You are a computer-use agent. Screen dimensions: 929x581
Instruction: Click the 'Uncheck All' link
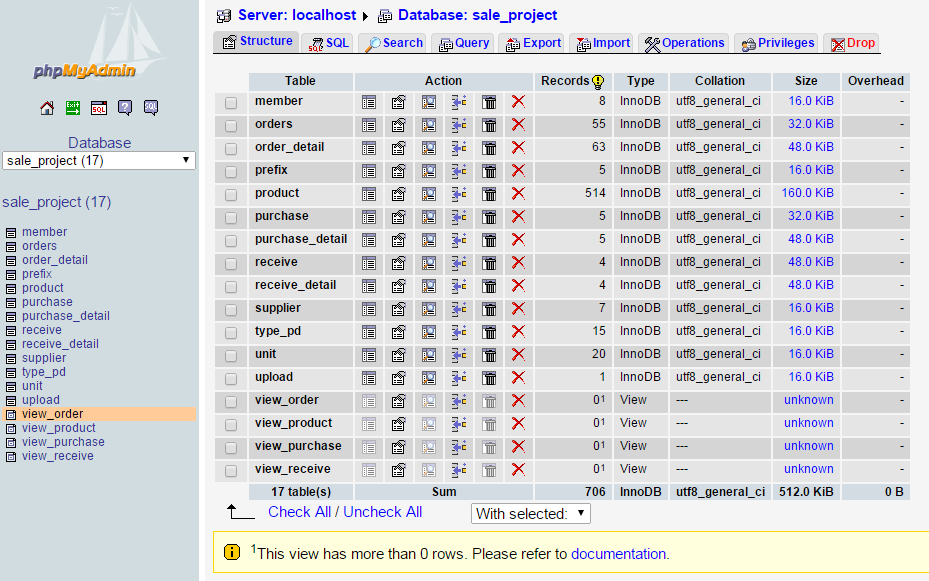click(383, 512)
